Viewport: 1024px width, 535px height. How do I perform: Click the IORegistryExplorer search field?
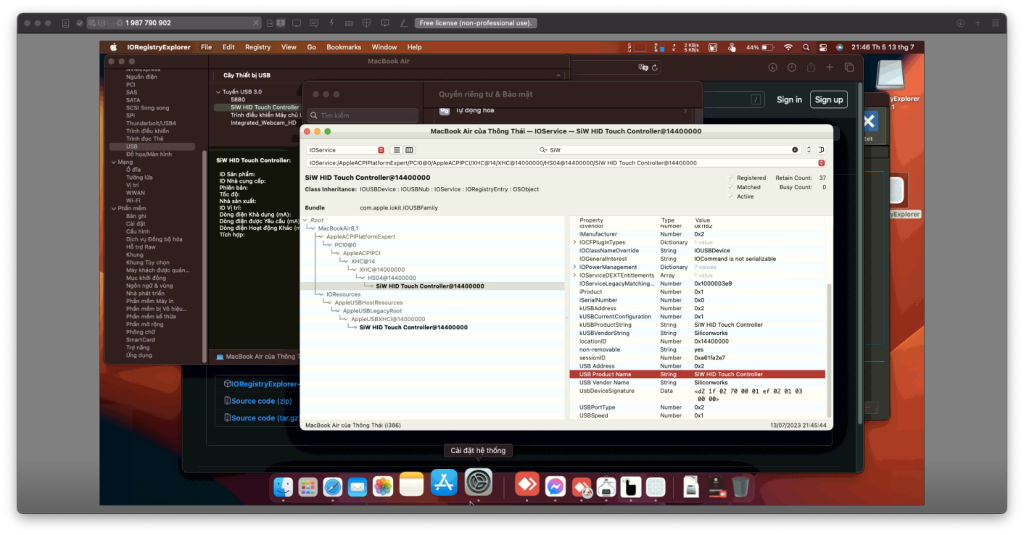(x=669, y=150)
